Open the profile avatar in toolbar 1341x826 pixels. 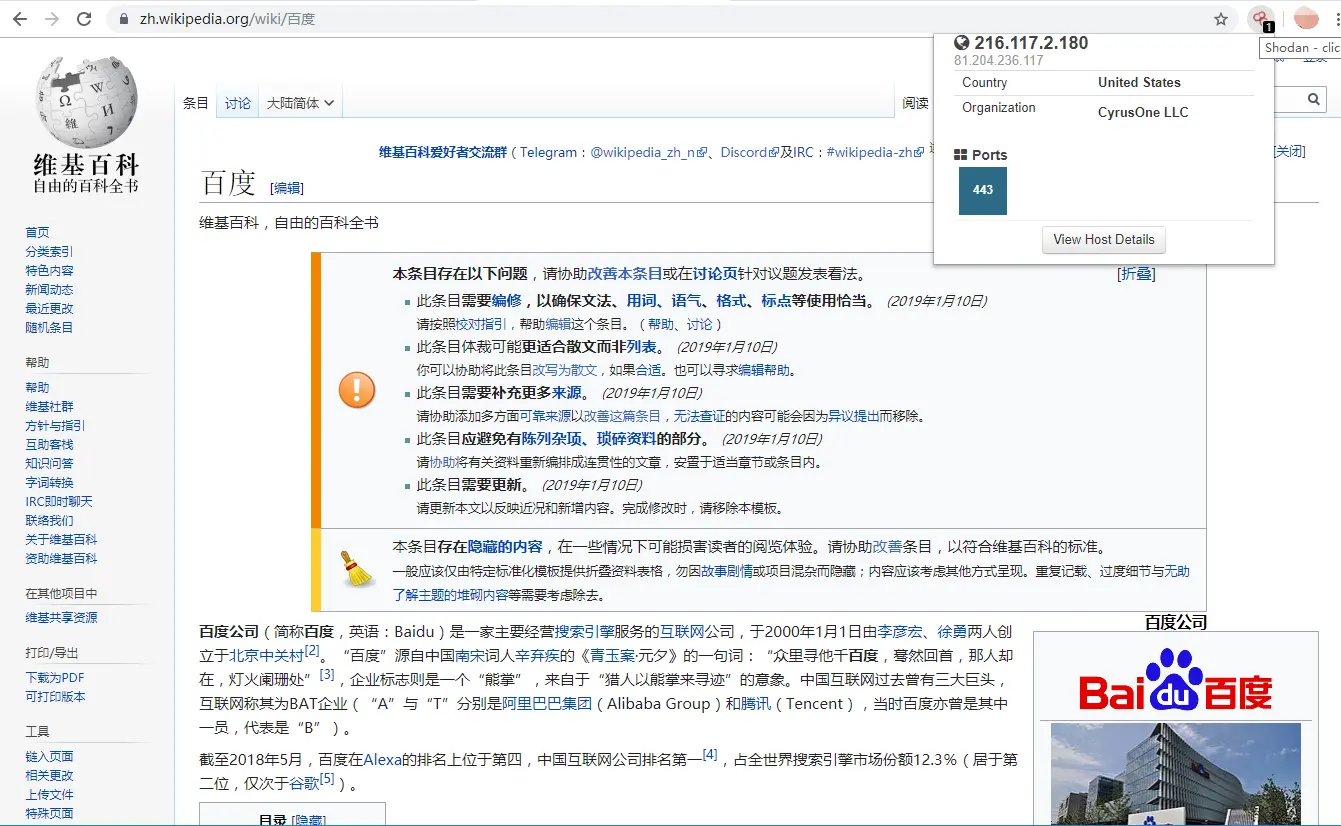[x=1306, y=18]
